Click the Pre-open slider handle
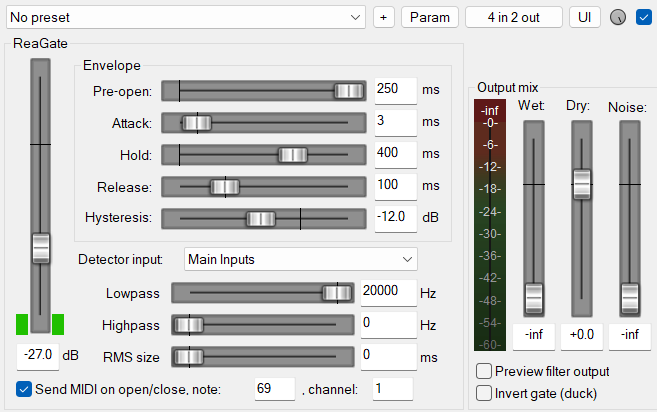Image resolution: width=657 pixels, height=412 pixels. 349,91
